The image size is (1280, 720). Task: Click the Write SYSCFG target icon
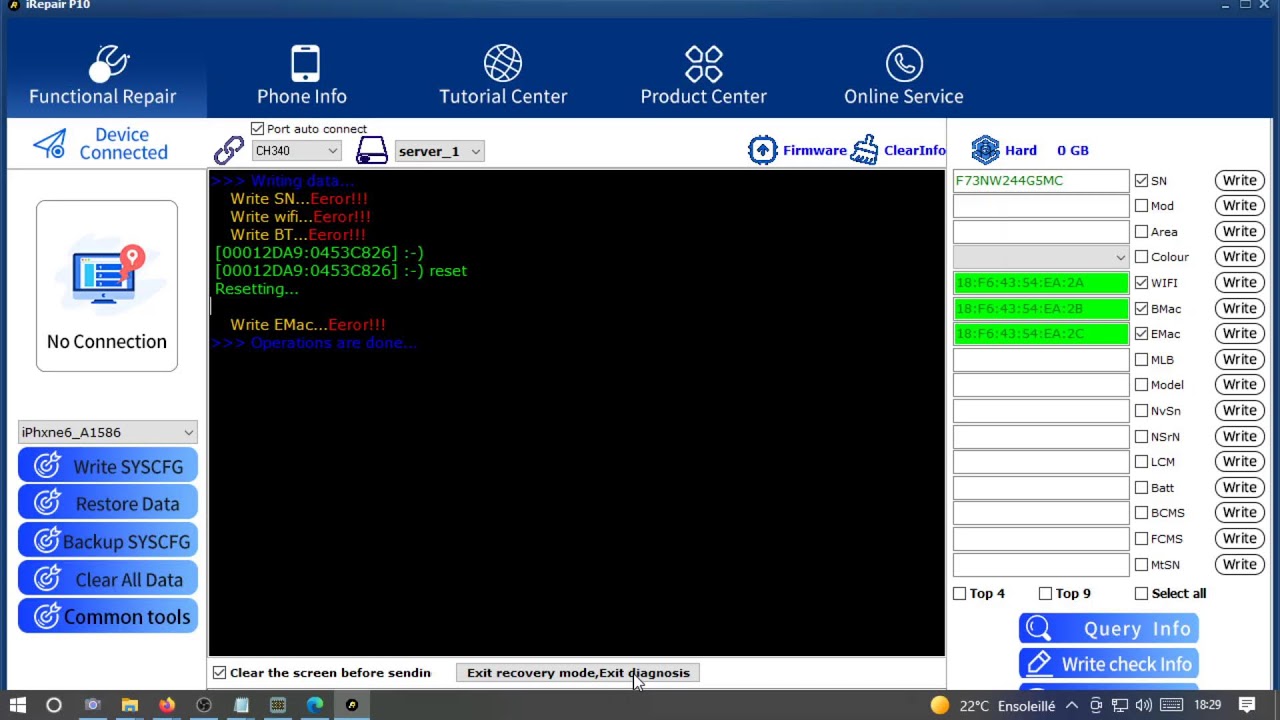coord(47,466)
